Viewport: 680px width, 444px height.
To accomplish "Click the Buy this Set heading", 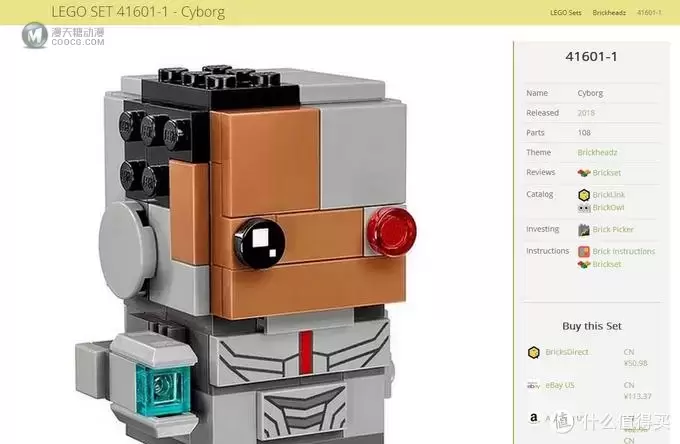I will pos(592,326).
